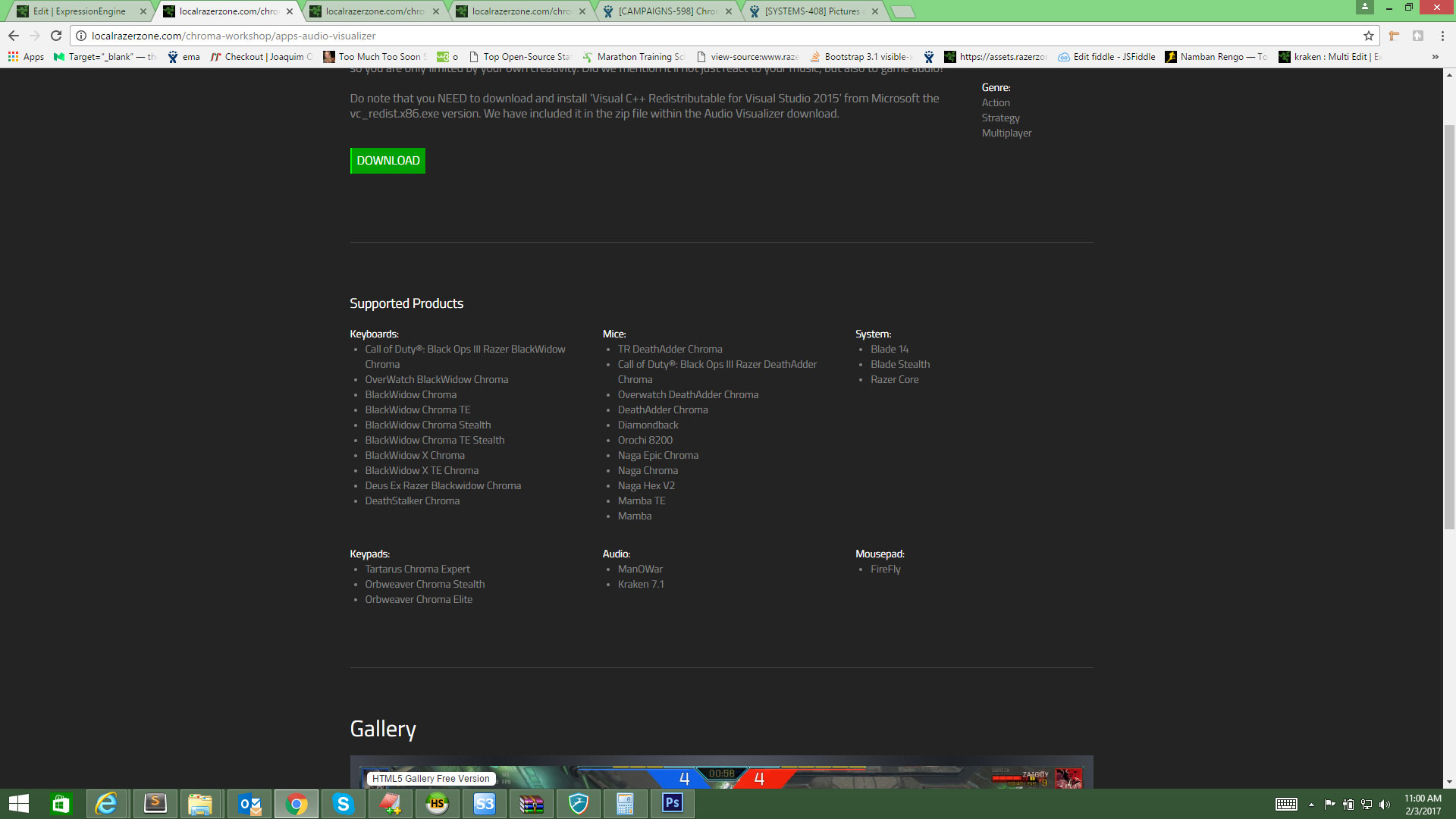Image resolution: width=1456 pixels, height=819 pixels.
Task: Reload the current page
Action: [x=56, y=36]
